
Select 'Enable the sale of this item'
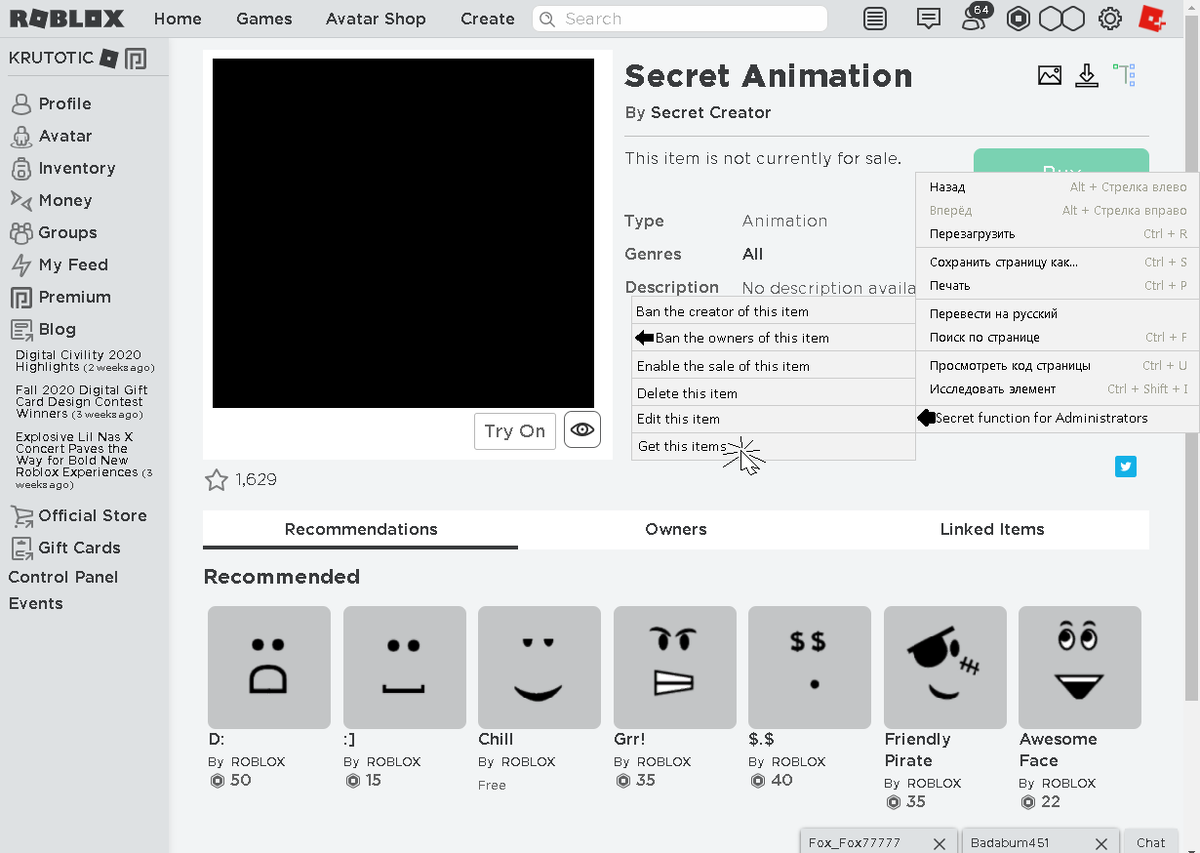(x=773, y=366)
